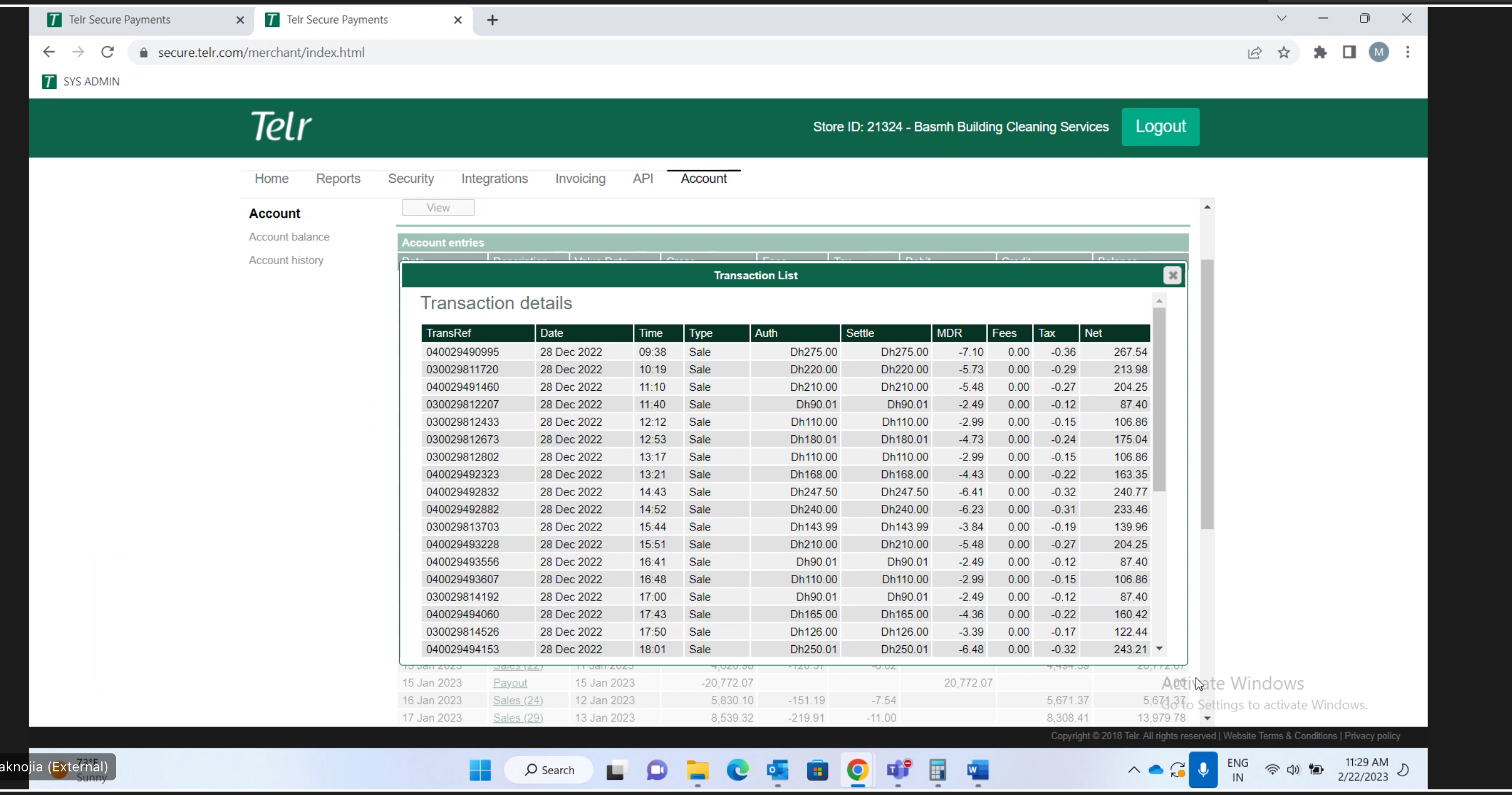Close the Transaction List popup
1512x795 pixels.
1172,275
